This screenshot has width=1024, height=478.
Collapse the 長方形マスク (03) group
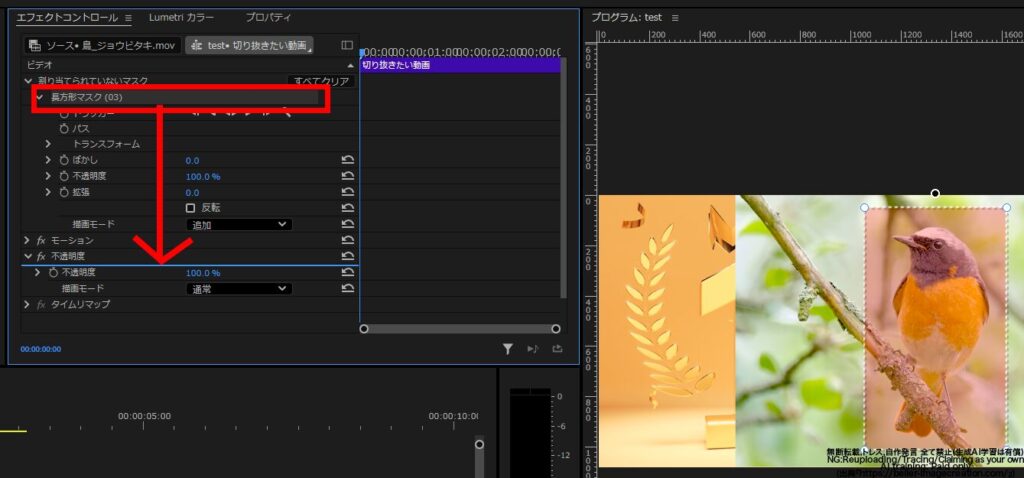(x=40, y=97)
